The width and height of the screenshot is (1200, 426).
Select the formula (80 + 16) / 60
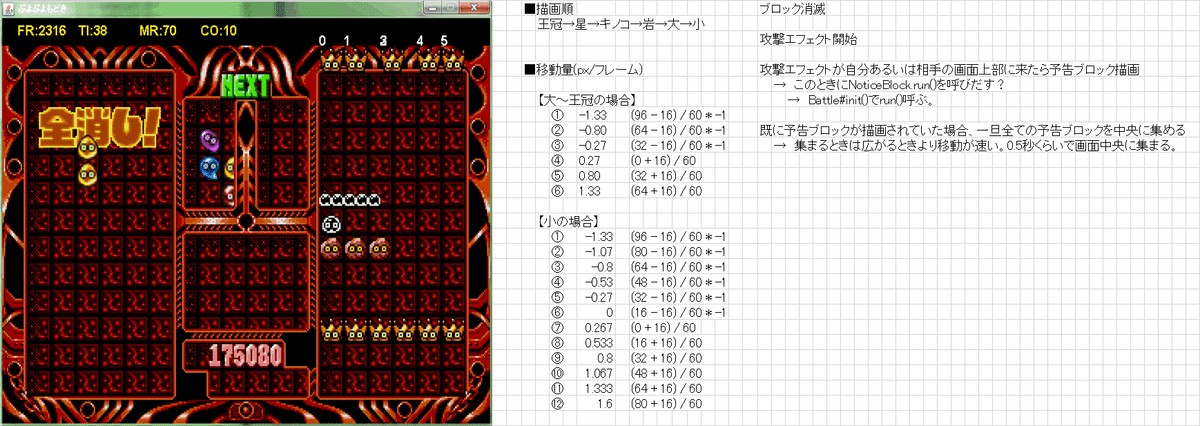[667, 401]
